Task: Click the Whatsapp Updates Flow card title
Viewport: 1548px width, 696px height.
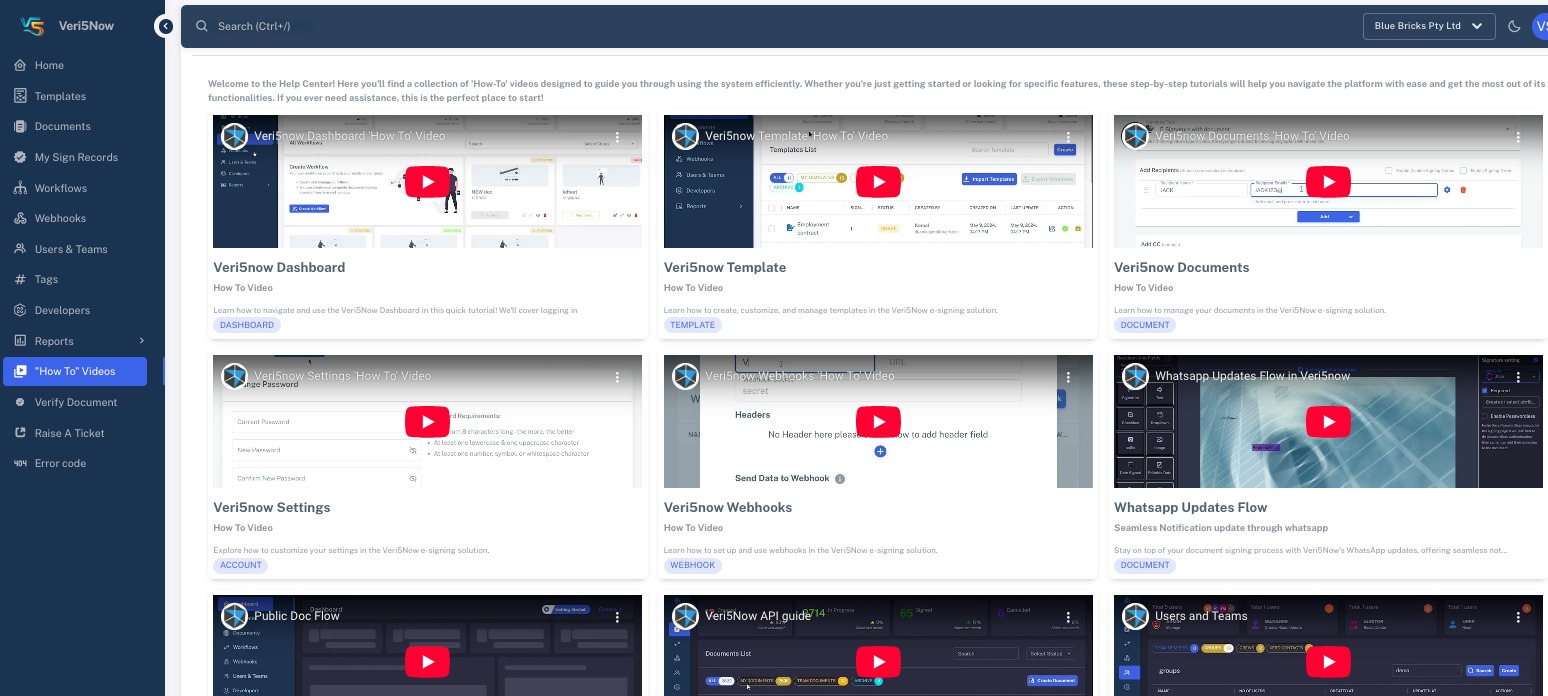Action: (x=1190, y=507)
